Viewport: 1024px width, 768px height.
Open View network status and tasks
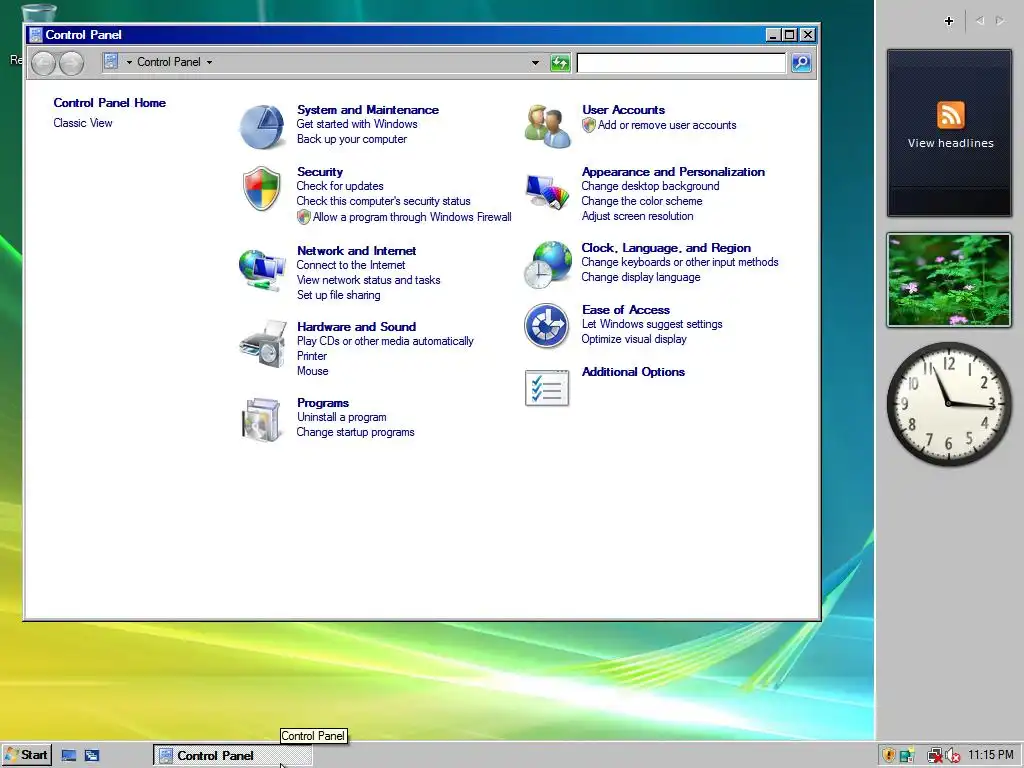[x=368, y=280]
